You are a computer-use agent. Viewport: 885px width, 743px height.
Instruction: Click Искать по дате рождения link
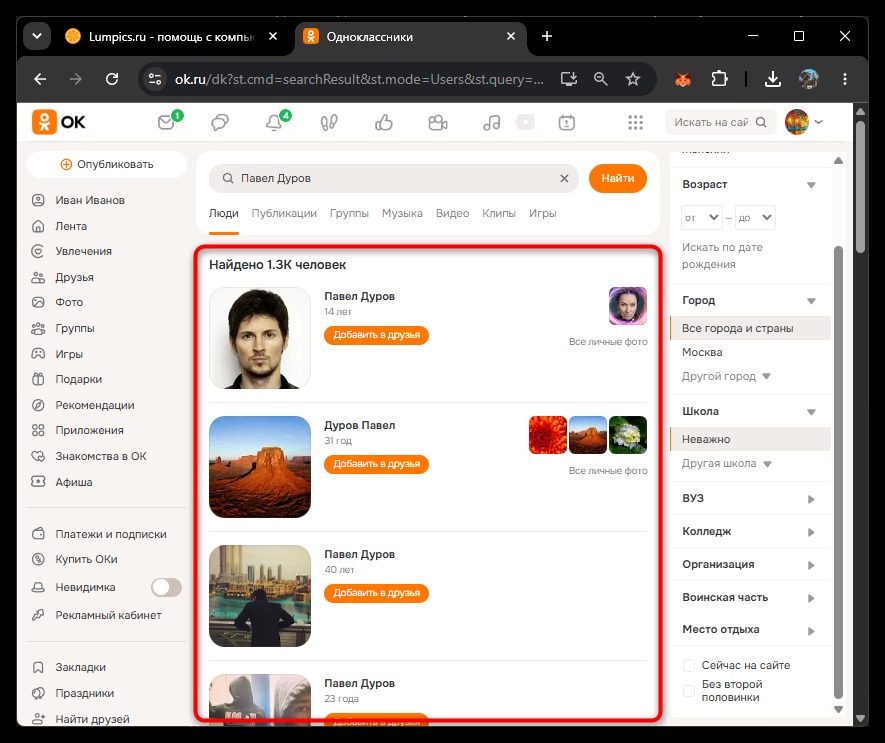(x=722, y=256)
